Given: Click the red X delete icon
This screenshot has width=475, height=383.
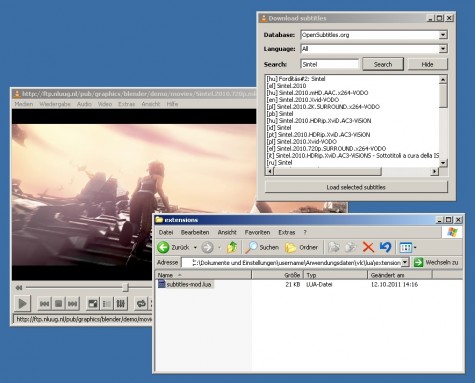Looking at the screenshot, I should tap(368, 247).
